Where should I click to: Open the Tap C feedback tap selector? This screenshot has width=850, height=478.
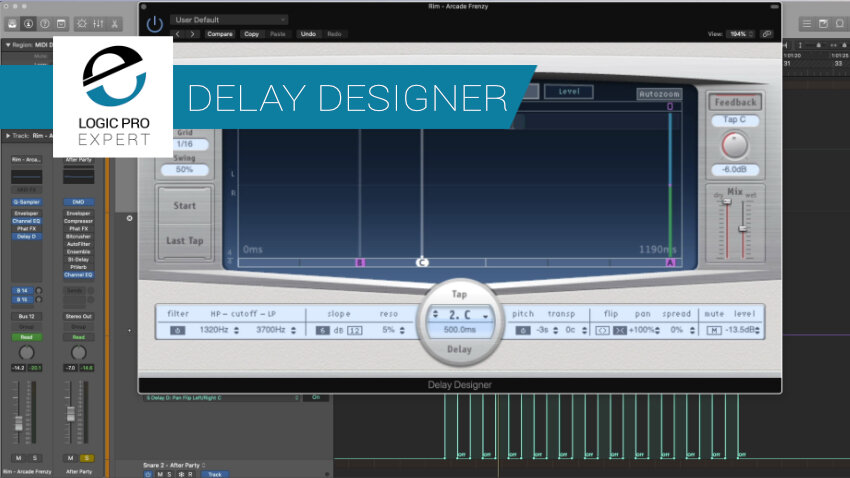tap(735, 120)
